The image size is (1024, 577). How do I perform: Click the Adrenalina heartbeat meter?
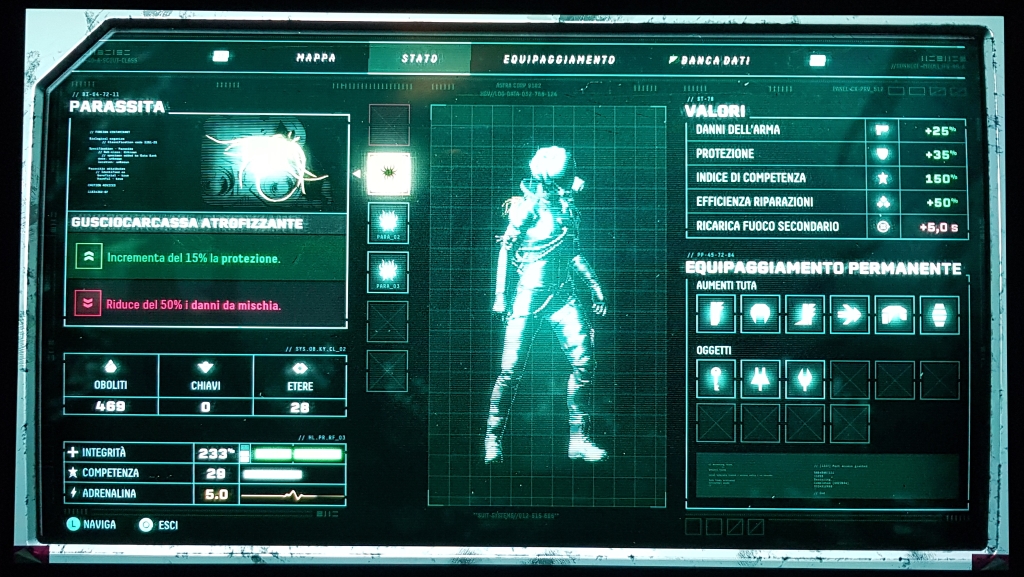[x=293, y=495]
